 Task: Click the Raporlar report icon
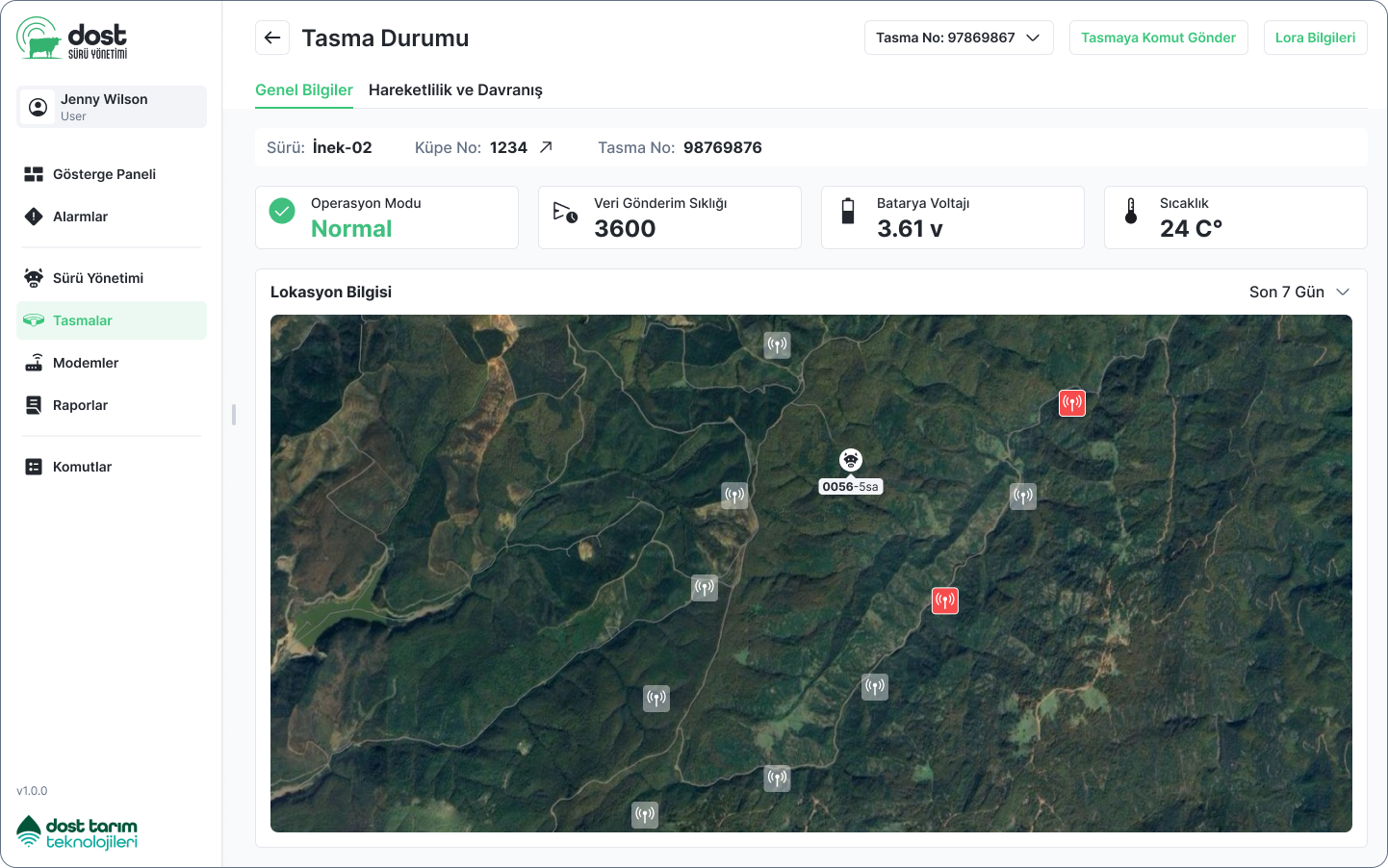tap(34, 405)
